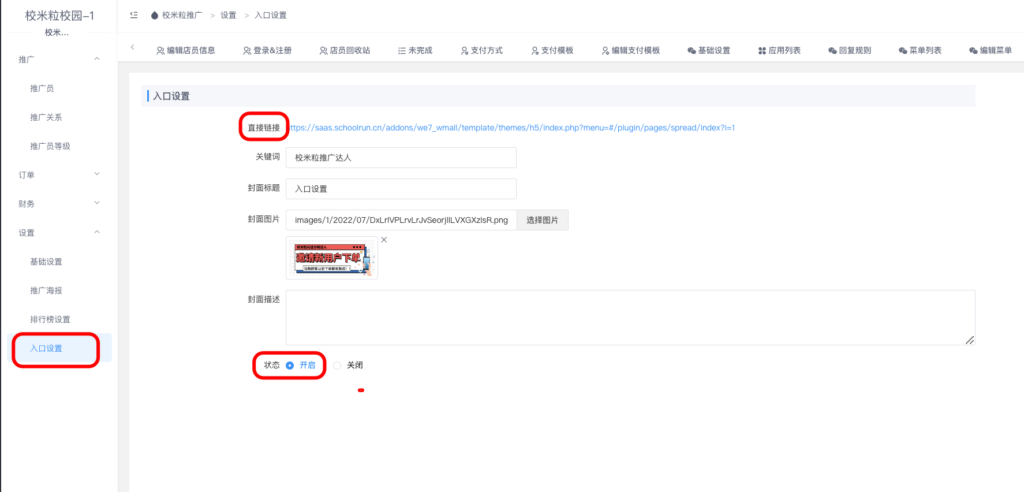This screenshot has height=492, width=1024.
Task: Switch to the 编辑支付模板 tab
Action: click(x=630, y=50)
